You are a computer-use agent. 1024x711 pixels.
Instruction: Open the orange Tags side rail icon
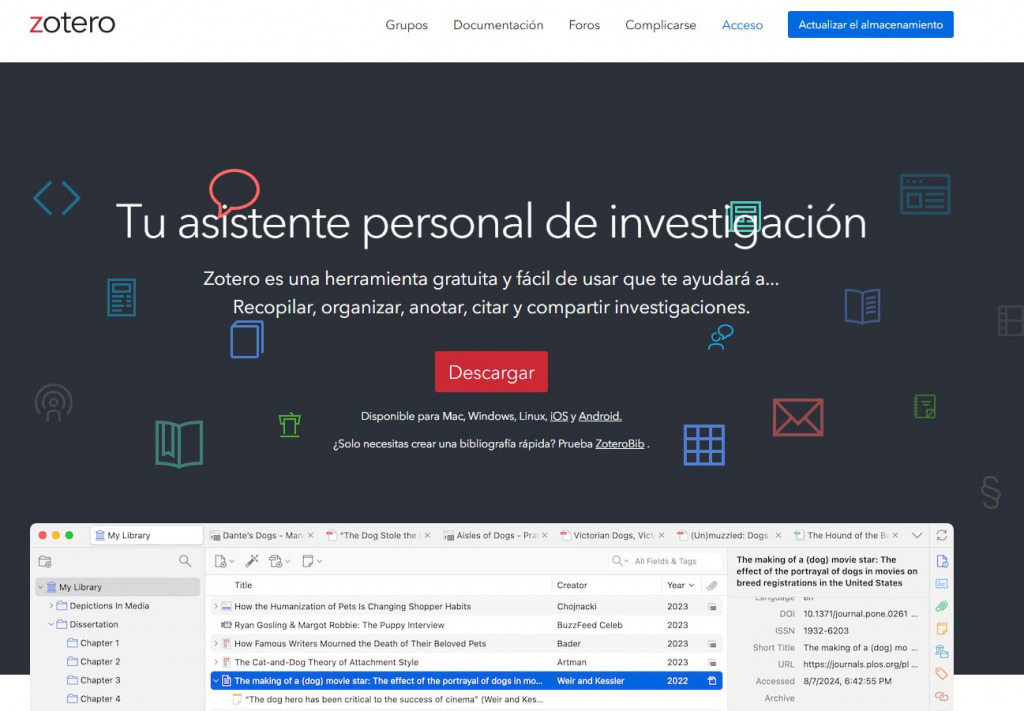pyautogui.click(x=942, y=674)
